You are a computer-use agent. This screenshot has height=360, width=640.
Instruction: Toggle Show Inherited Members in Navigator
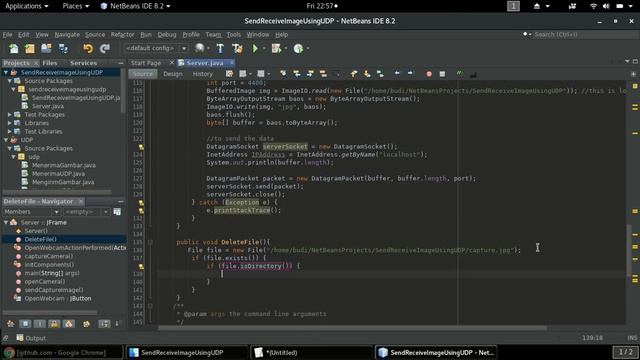[x=11, y=324]
